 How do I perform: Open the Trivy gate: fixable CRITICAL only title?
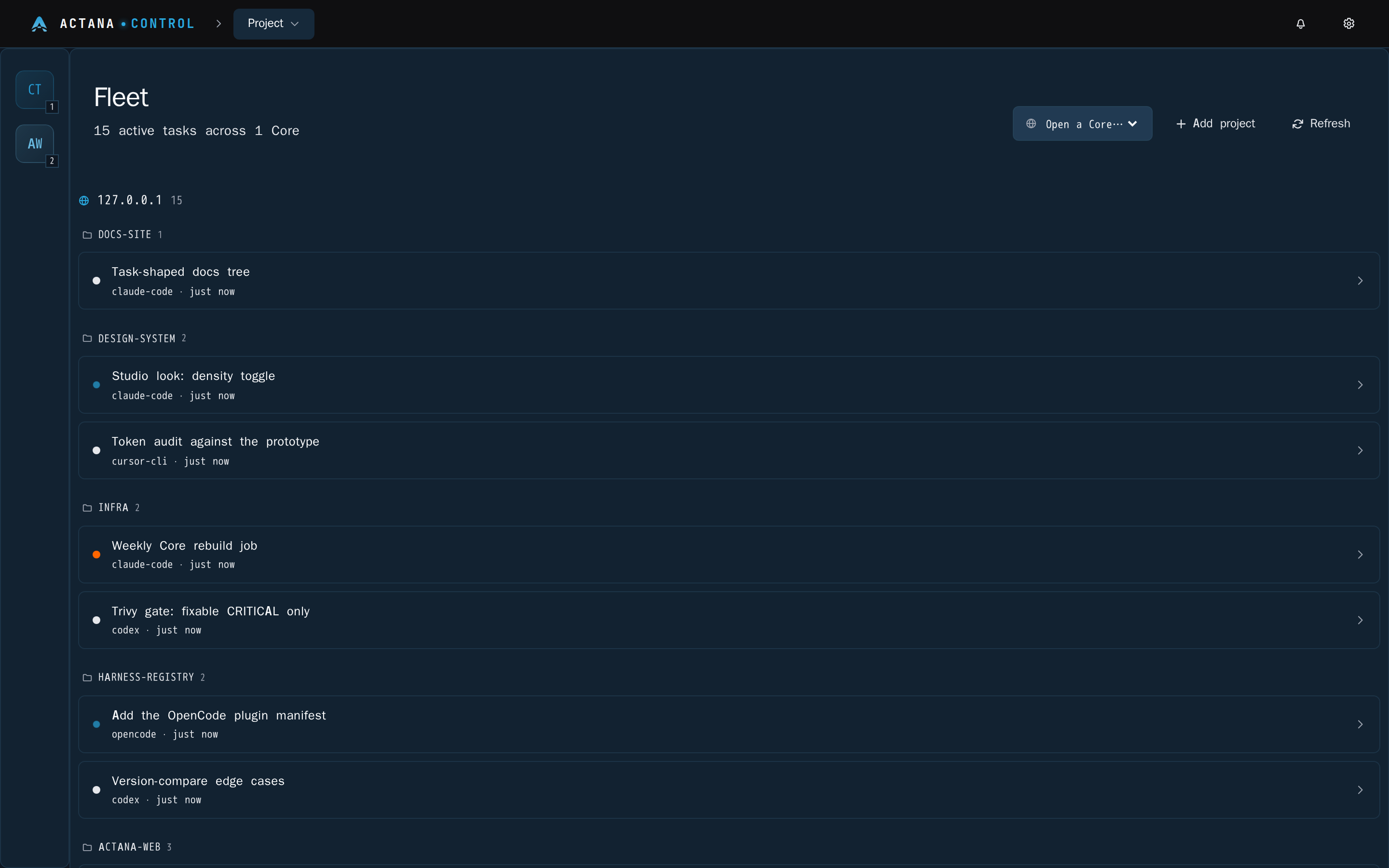click(211, 611)
